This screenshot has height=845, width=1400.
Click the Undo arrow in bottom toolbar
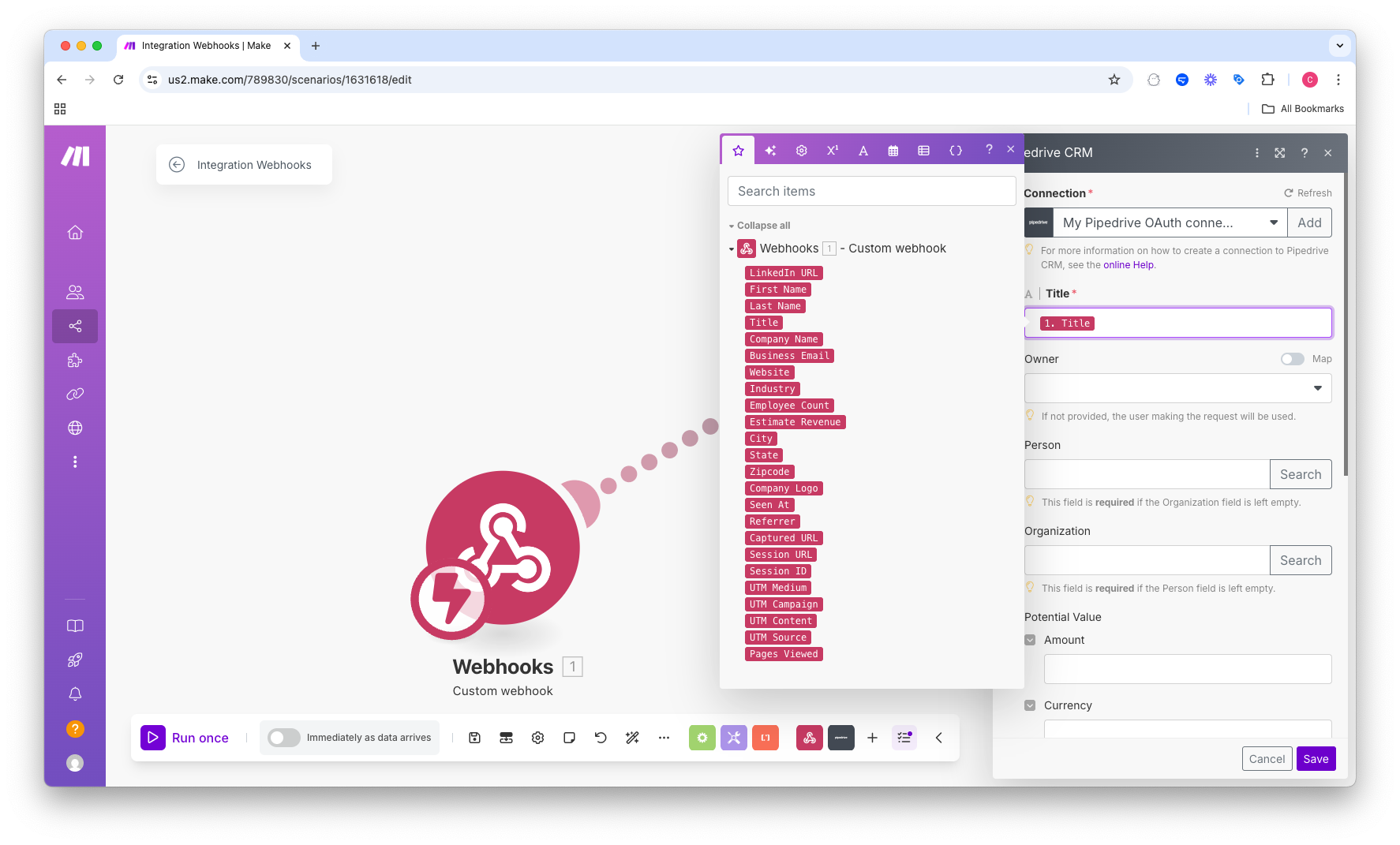[x=601, y=738]
